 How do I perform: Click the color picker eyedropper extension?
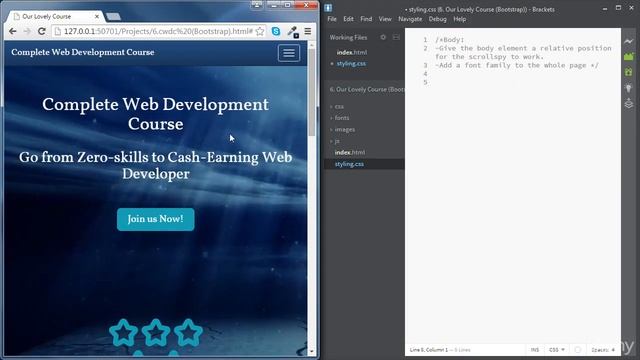pos(292,31)
